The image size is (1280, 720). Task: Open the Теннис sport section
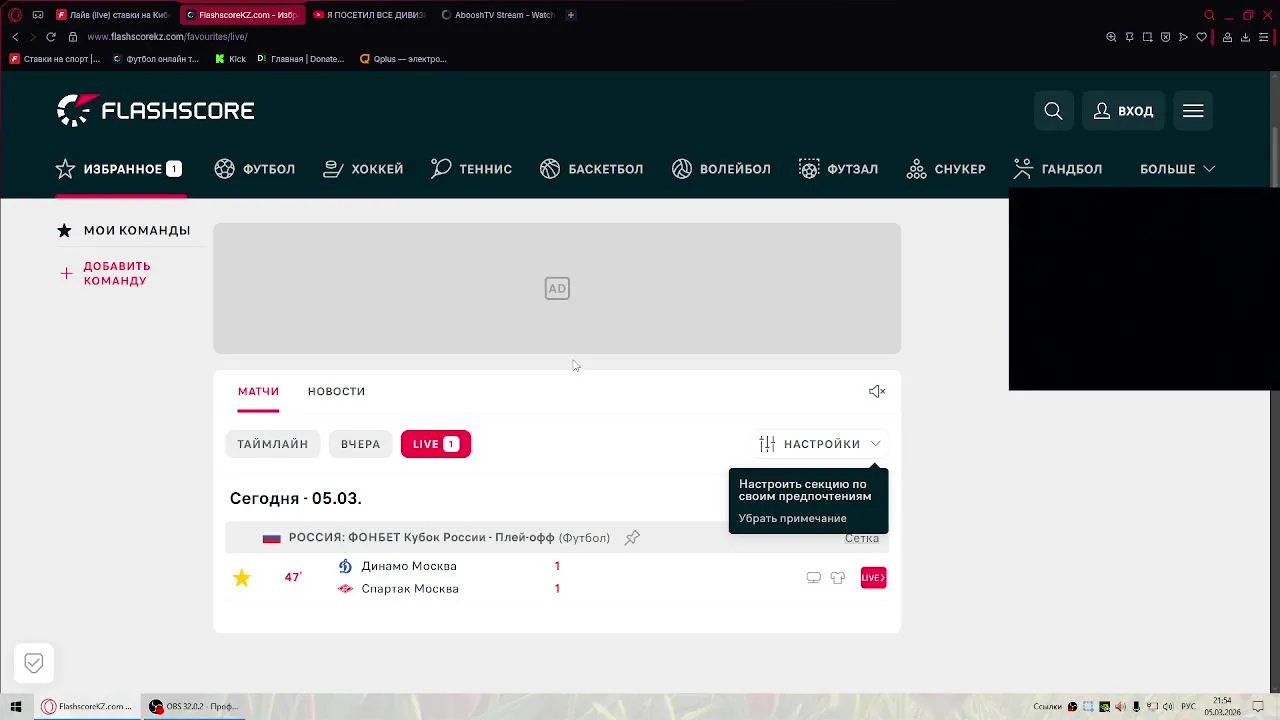pos(471,169)
